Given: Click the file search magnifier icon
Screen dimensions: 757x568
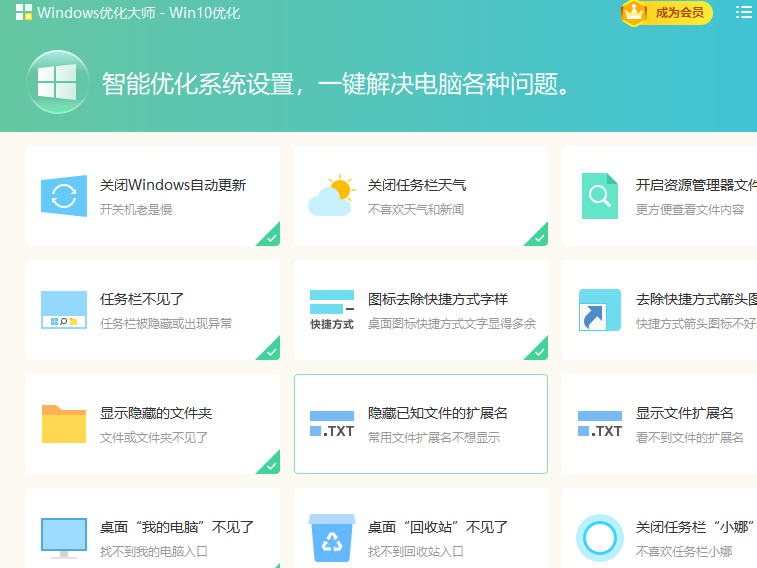Looking at the screenshot, I should (600, 196).
